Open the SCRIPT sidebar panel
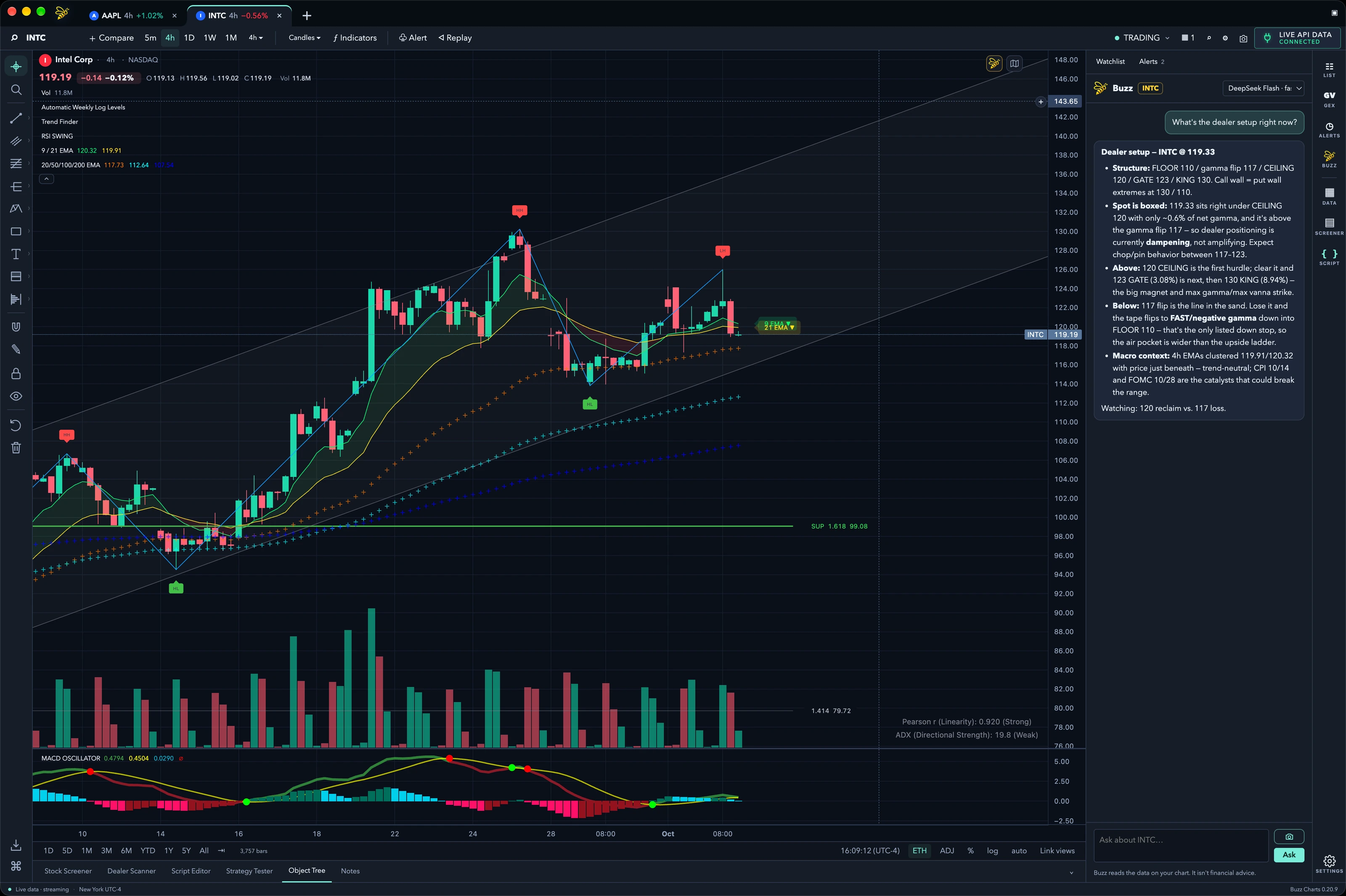This screenshot has height=896, width=1346. pos(1330,257)
